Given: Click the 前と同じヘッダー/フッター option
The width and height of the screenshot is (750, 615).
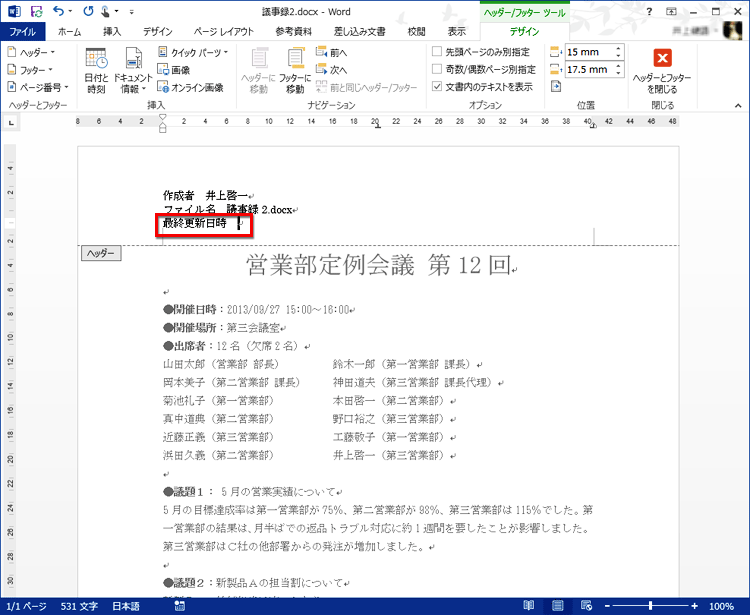Looking at the screenshot, I should (x=366, y=88).
